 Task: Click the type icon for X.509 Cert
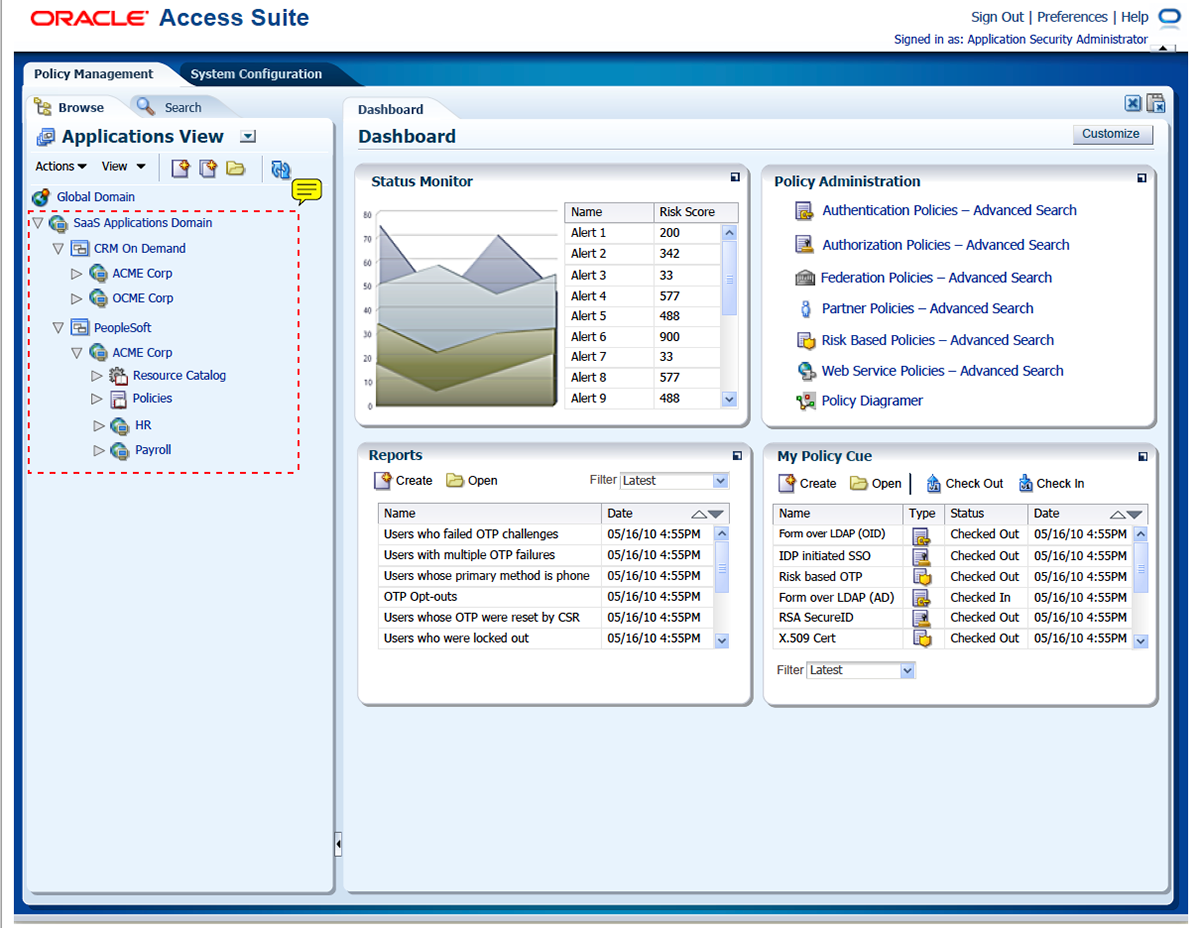tap(922, 639)
